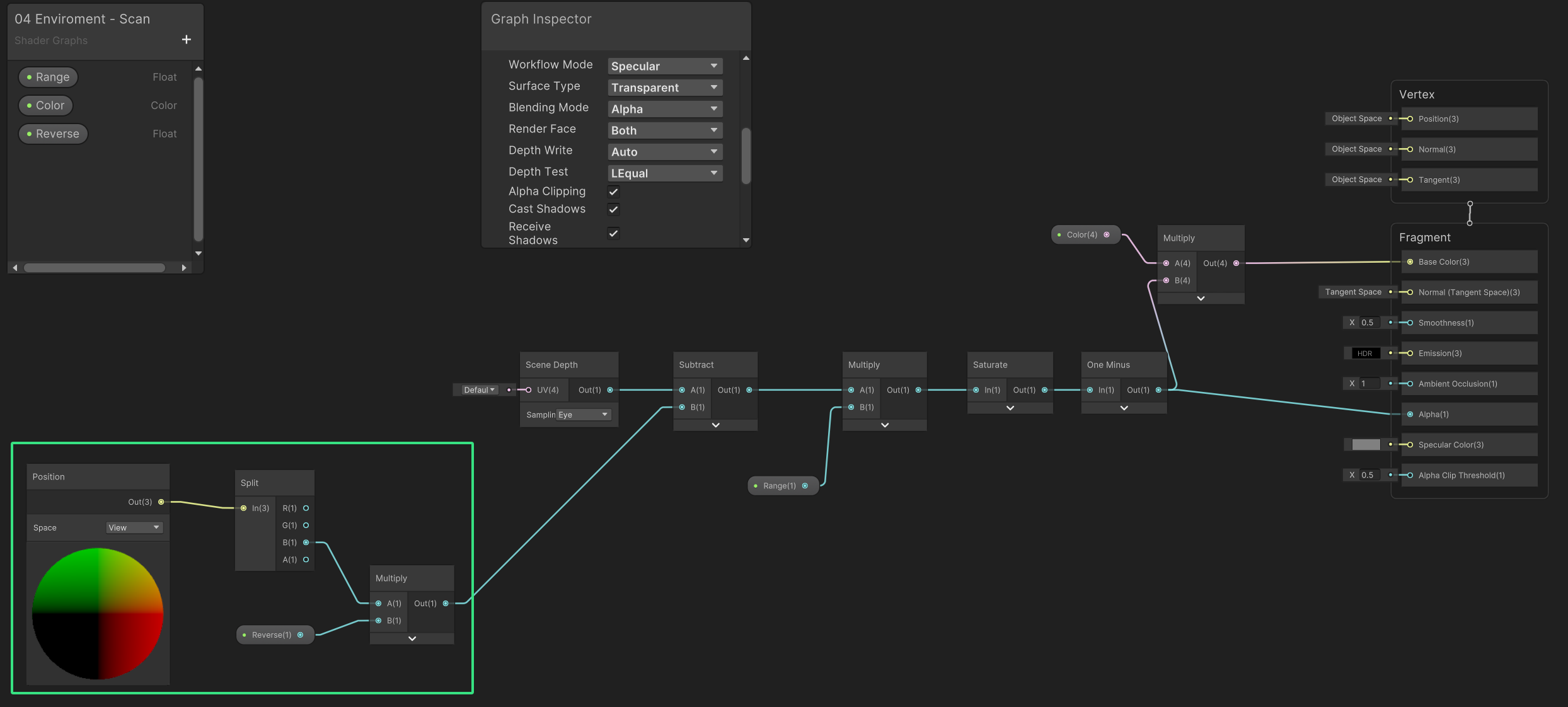The width and height of the screenshot is (1568, 707).
Task: Click Scene Depth Out(1) output port
Action: pyautogui.click(x=610, y=390)
